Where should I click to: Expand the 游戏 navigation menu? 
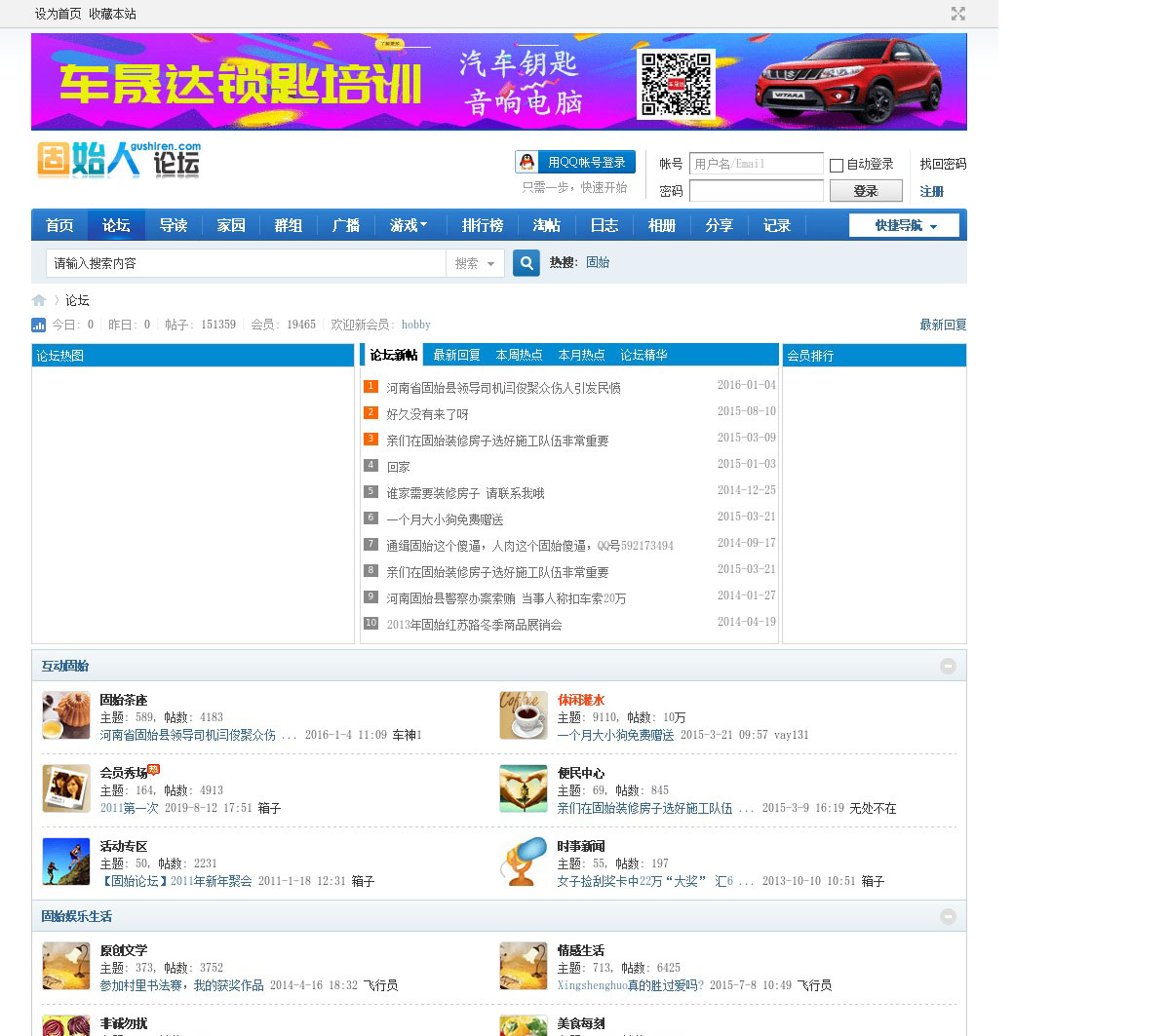[x=409, y=225]
